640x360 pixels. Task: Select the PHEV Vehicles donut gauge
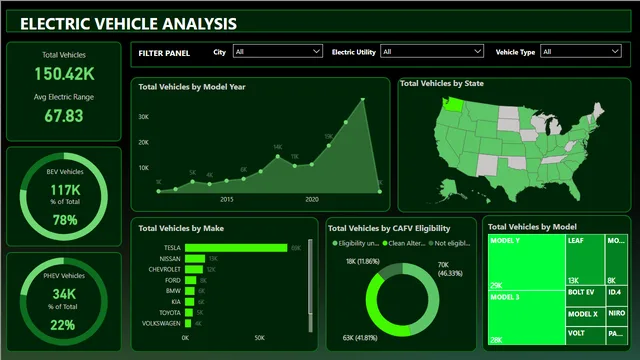[64, 301]
